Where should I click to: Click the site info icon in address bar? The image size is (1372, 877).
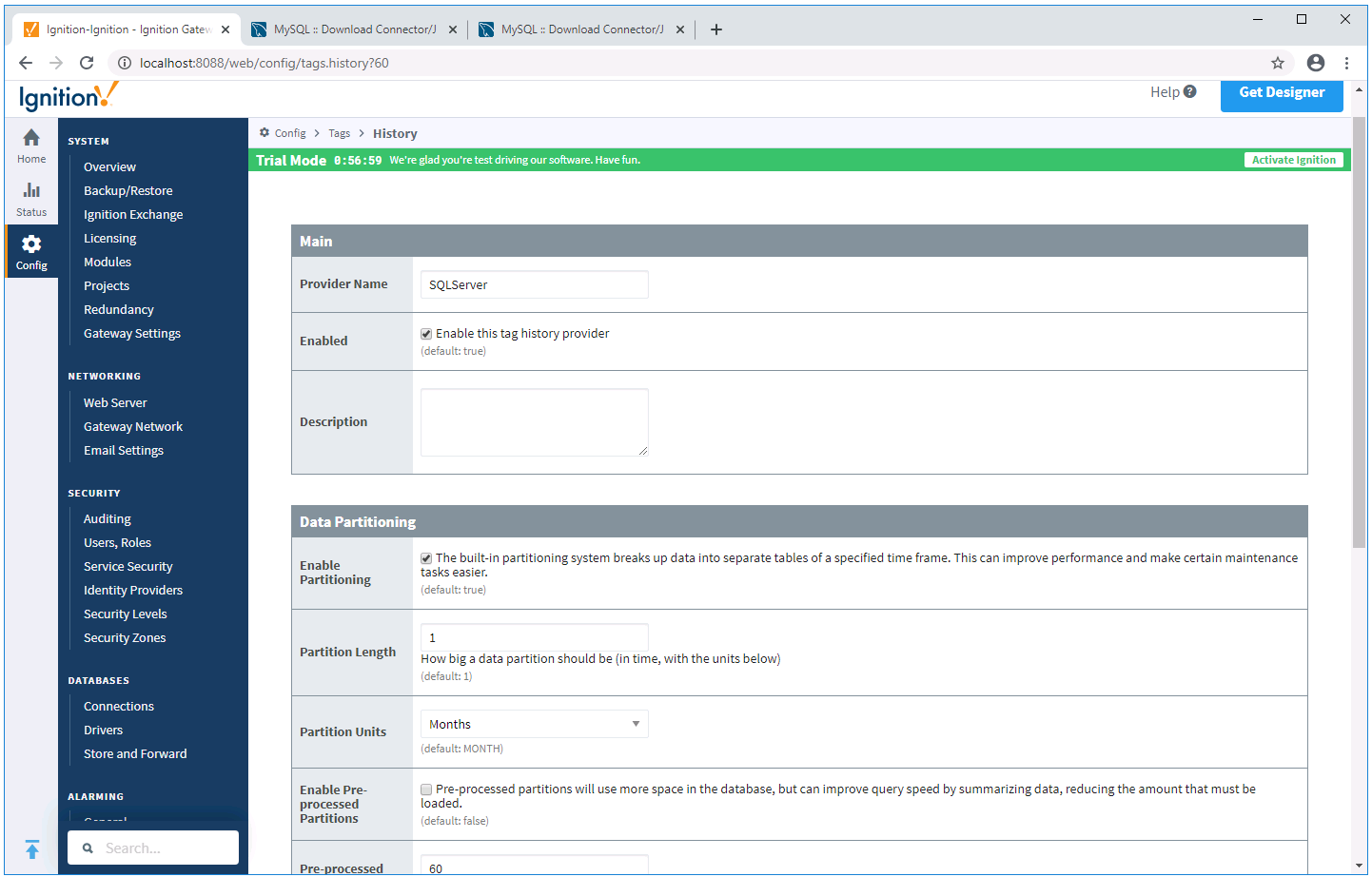(x=124, y=63)
